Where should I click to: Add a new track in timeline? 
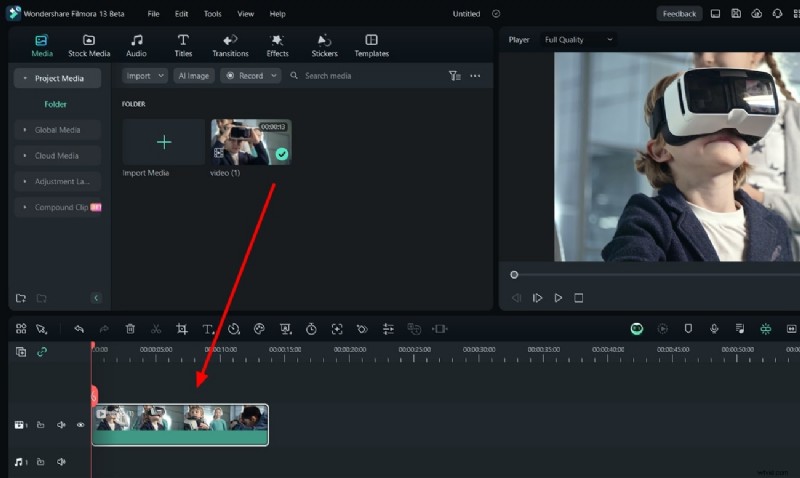coord(21,351)
